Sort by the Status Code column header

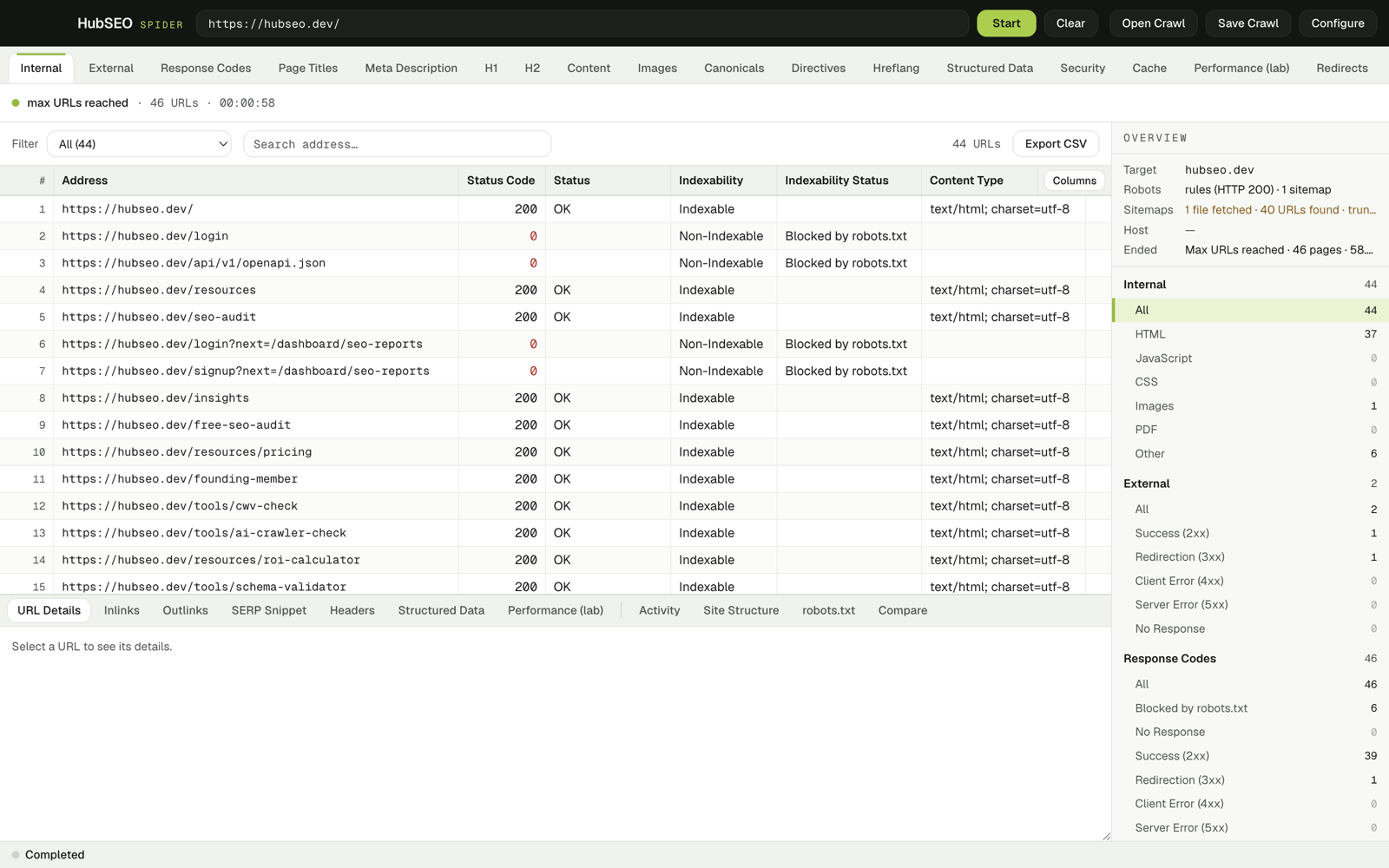tap(501, 181)
